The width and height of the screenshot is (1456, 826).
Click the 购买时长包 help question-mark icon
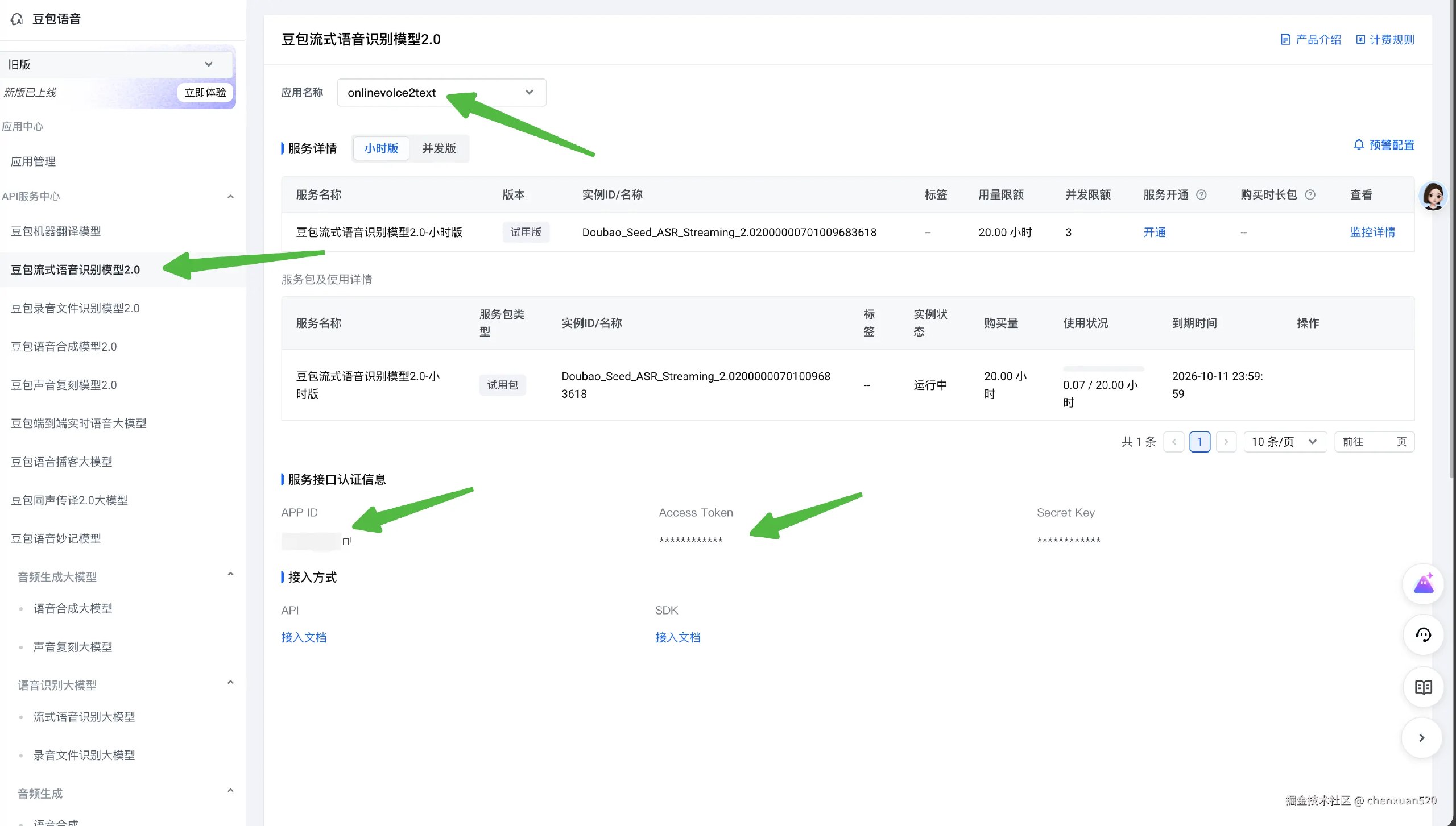(x=1310, y=195)
